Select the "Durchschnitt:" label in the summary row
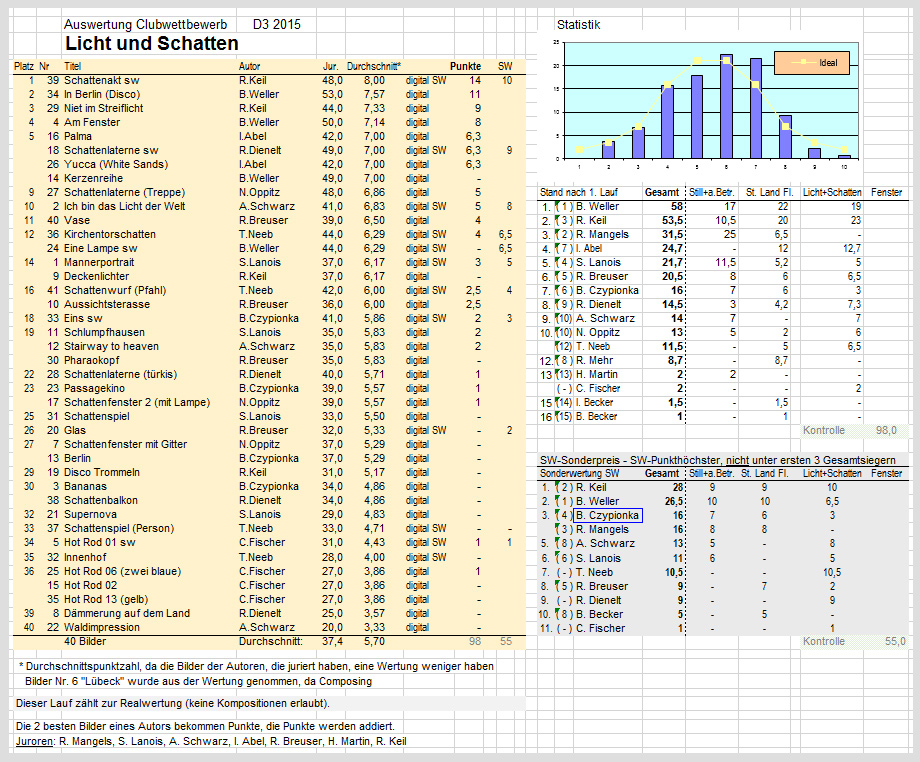920x762 pixels. (270, 642)
